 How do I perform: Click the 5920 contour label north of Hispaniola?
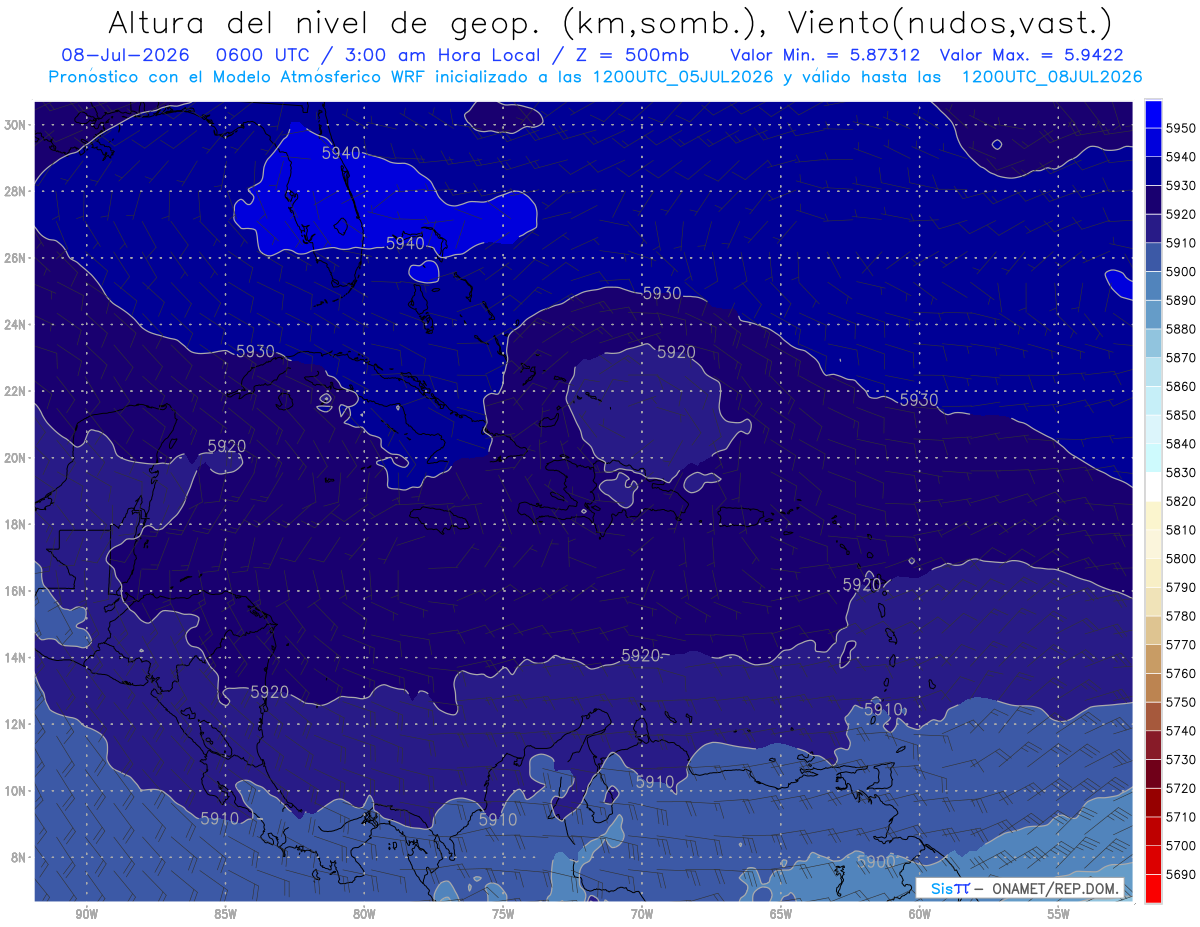click(x=676, y=352)
